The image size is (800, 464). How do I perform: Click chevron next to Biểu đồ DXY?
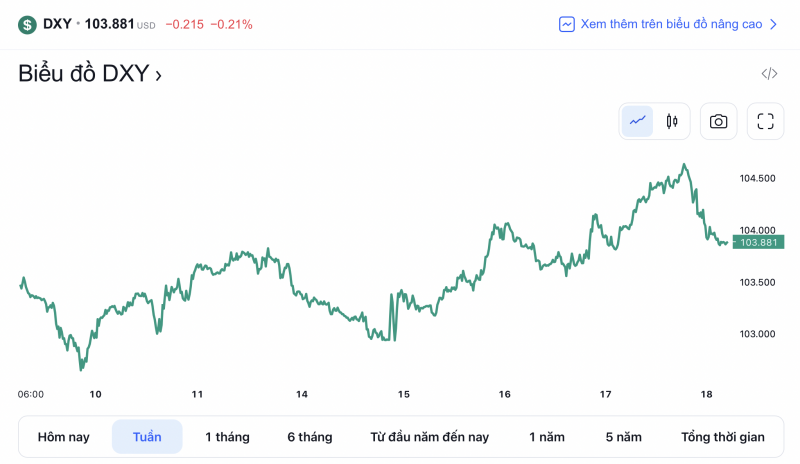click(x=158, y=75)
